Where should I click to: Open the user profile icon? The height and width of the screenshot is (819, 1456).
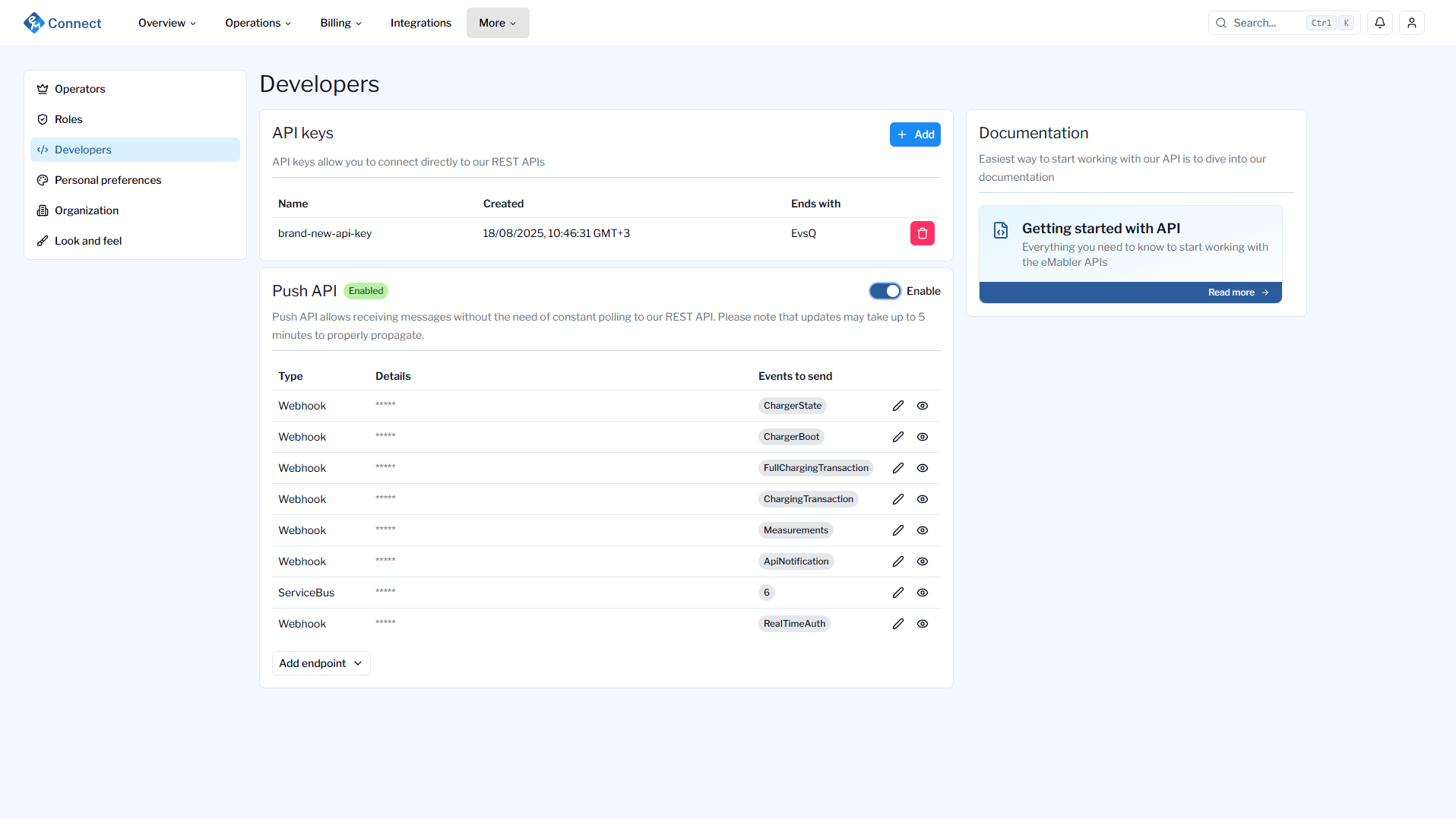(x=1411, y=23)
